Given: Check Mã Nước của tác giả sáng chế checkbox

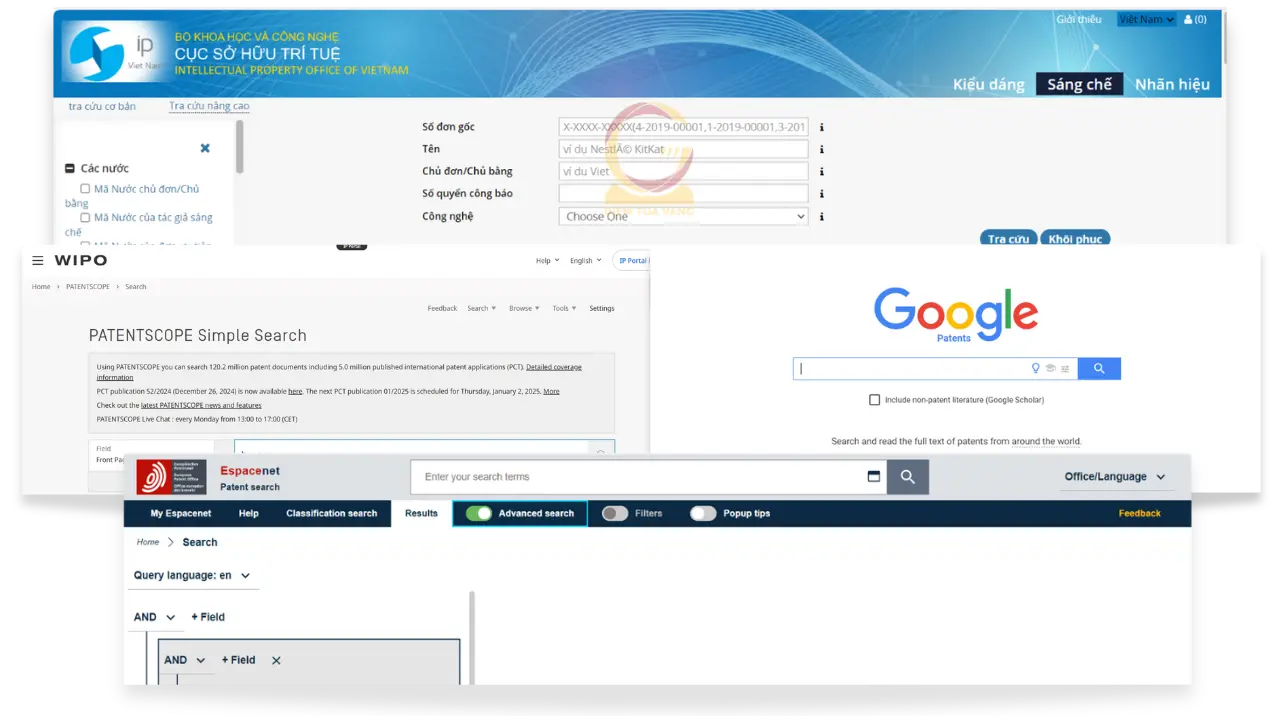Looking at the screenshot, I should point(85,217).
